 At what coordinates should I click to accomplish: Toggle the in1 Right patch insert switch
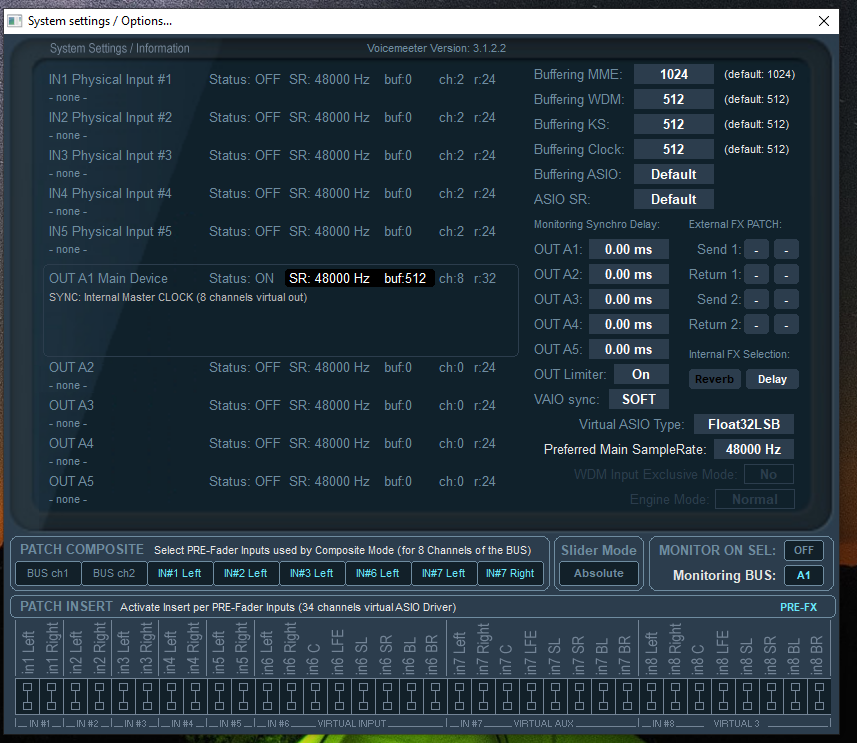pos(52,696)
